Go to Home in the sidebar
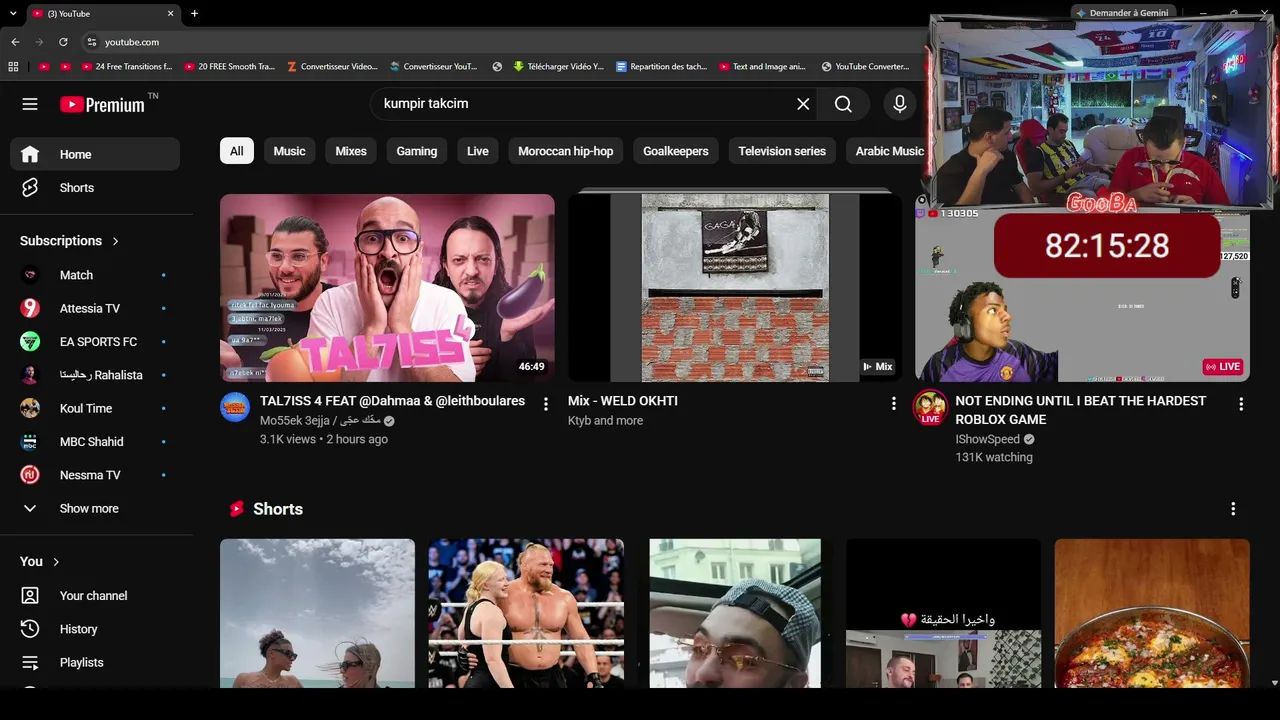The width and height of the screenshot is (1280, 720). tap(95, 154)
